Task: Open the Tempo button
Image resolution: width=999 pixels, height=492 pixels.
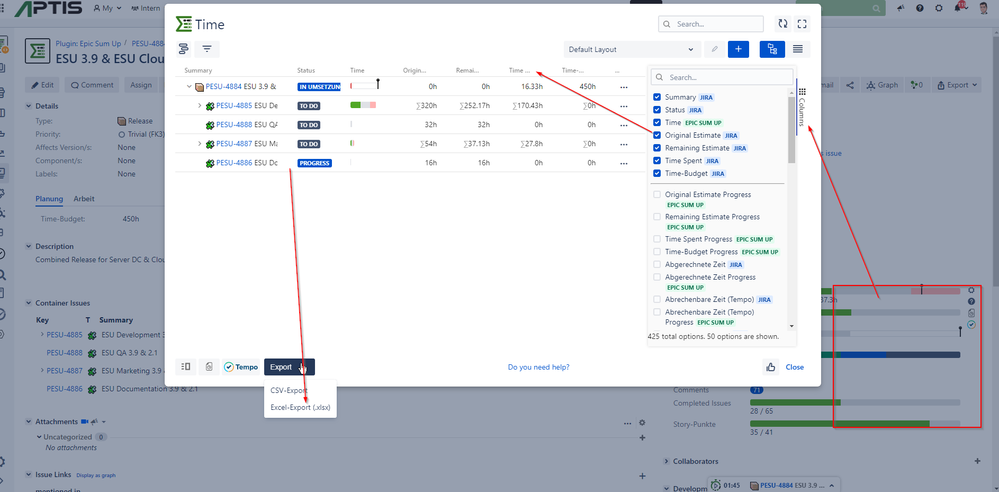Action: pyautogui.click(x=241, y=367)
